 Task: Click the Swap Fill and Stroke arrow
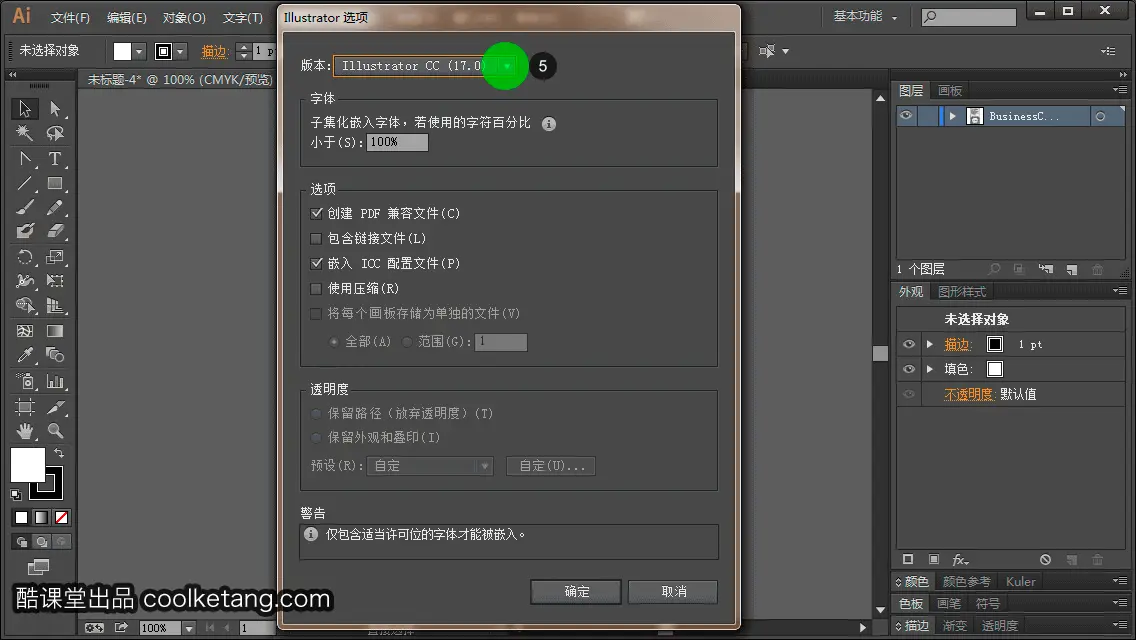pos(59,453)
